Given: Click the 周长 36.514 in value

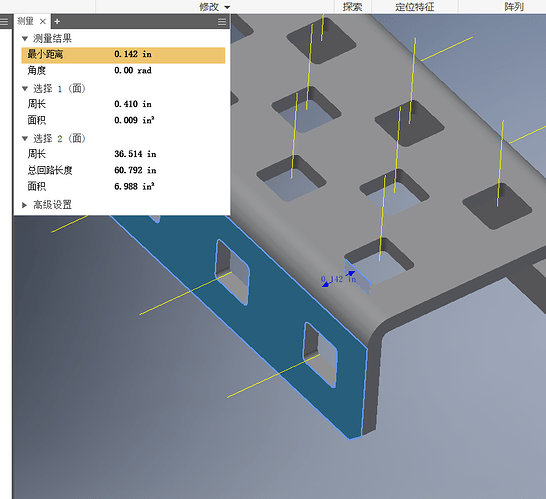Looking at the screenshot, I should [135, 154].
